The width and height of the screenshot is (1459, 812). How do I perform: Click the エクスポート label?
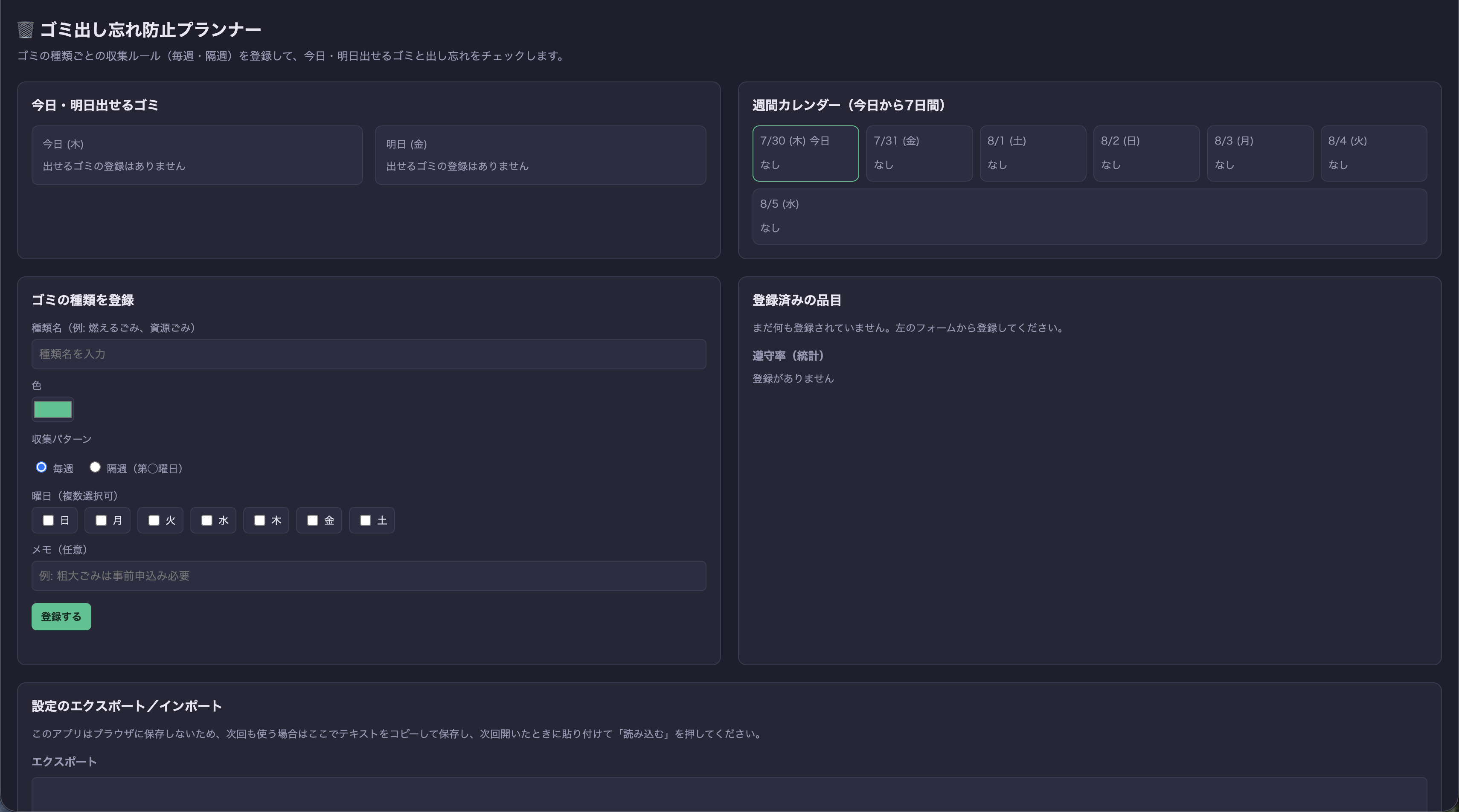pyautogui.click(x=64, y=761)
